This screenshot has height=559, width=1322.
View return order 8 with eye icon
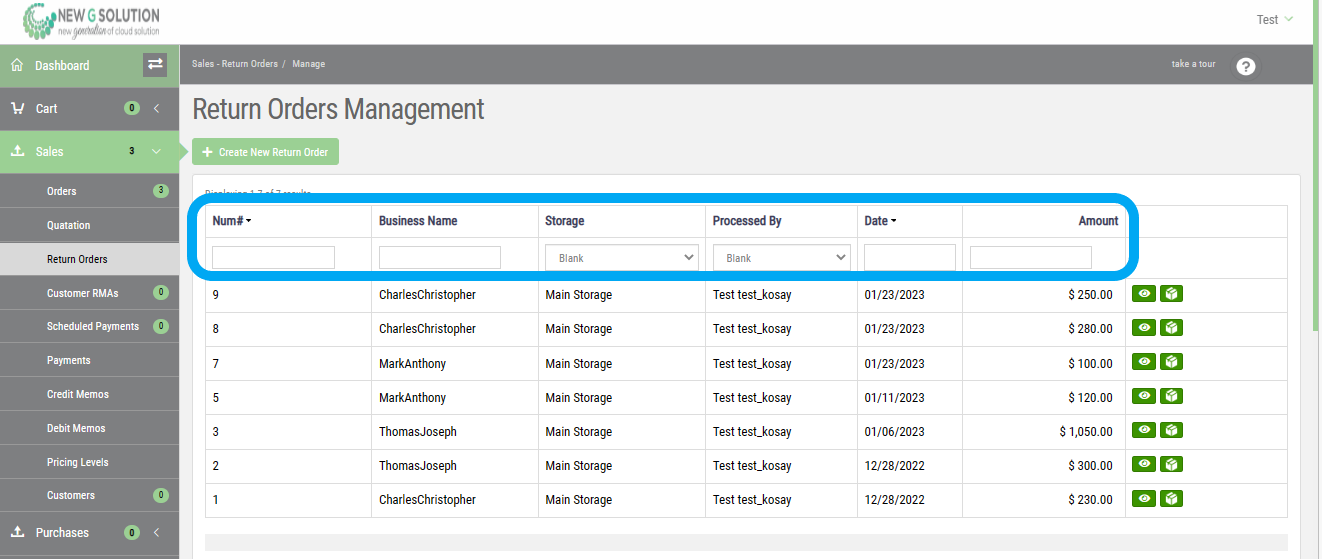1144,328
